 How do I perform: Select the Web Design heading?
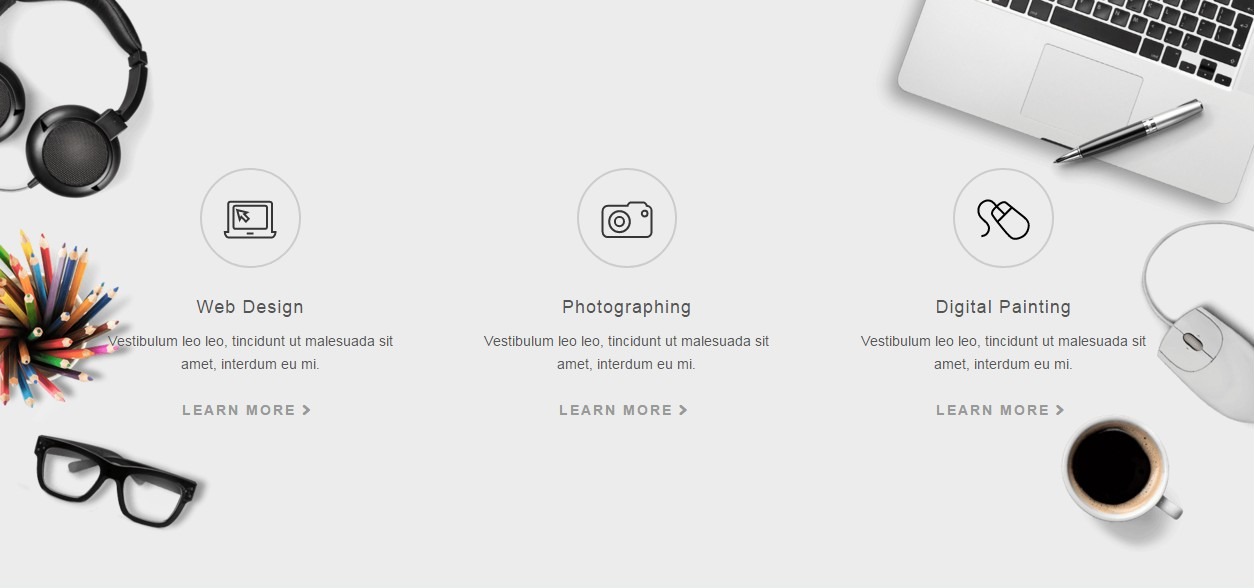[x=250, y=307]
